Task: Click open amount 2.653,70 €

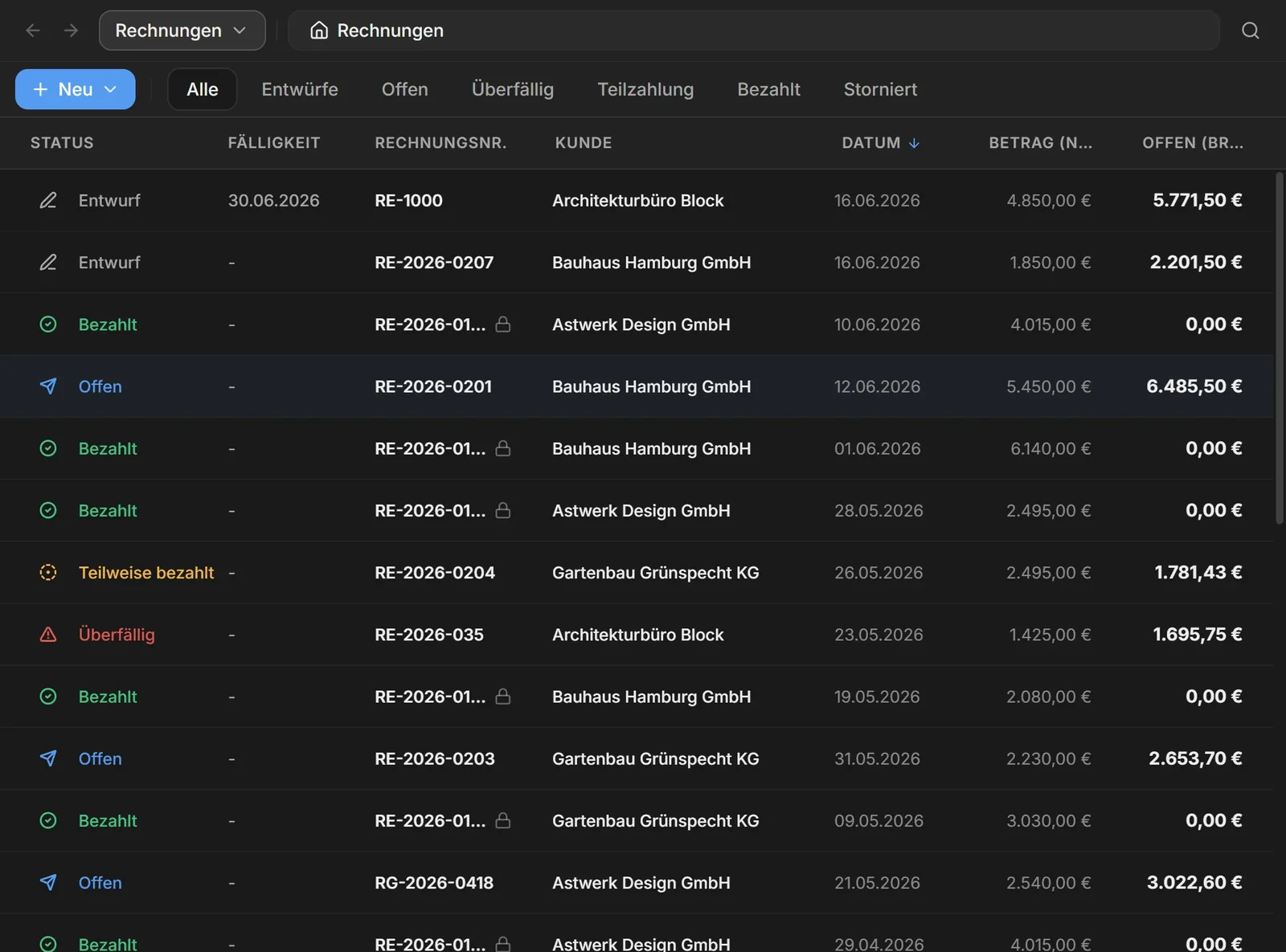Action: 1195,758
